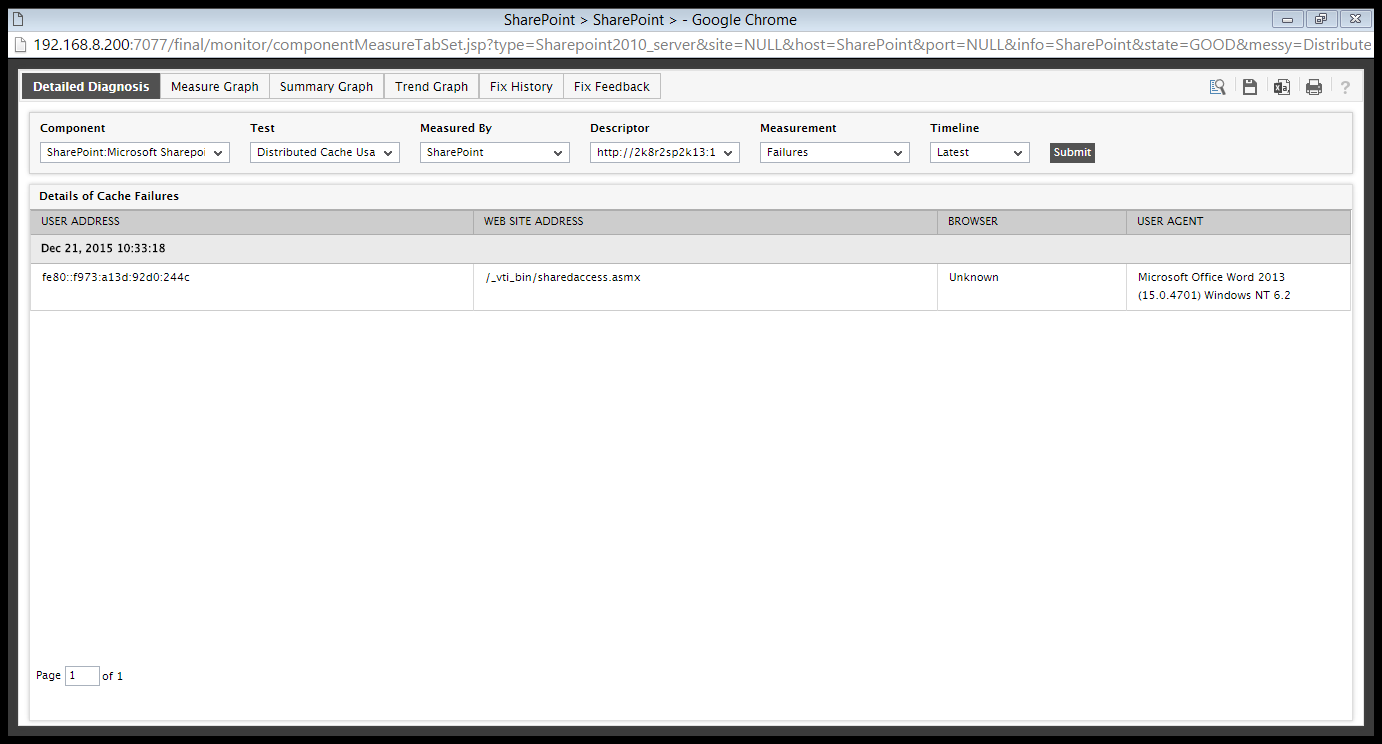Switch to the Measure Graph tab
This screenshot has width=1382, height=744.
point(215,86)
